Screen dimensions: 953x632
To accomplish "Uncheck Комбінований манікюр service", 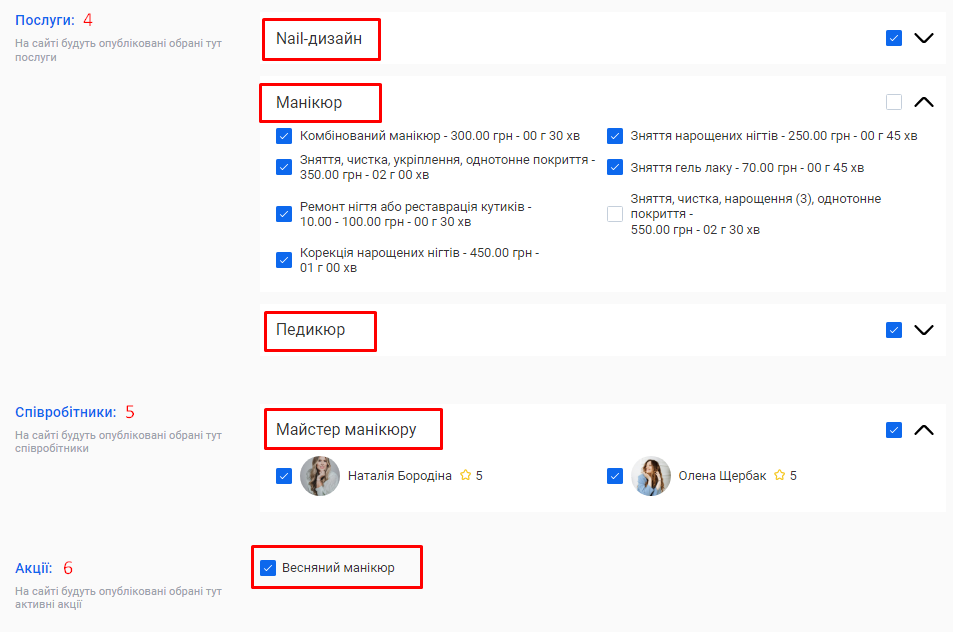I will (284, 136).
